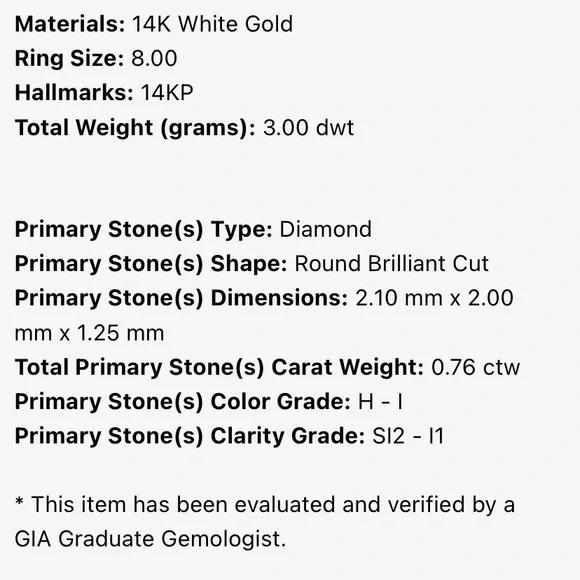Click the ring size value 8.00
Screen dimensions: 580x580
click(x=154, y=58)
